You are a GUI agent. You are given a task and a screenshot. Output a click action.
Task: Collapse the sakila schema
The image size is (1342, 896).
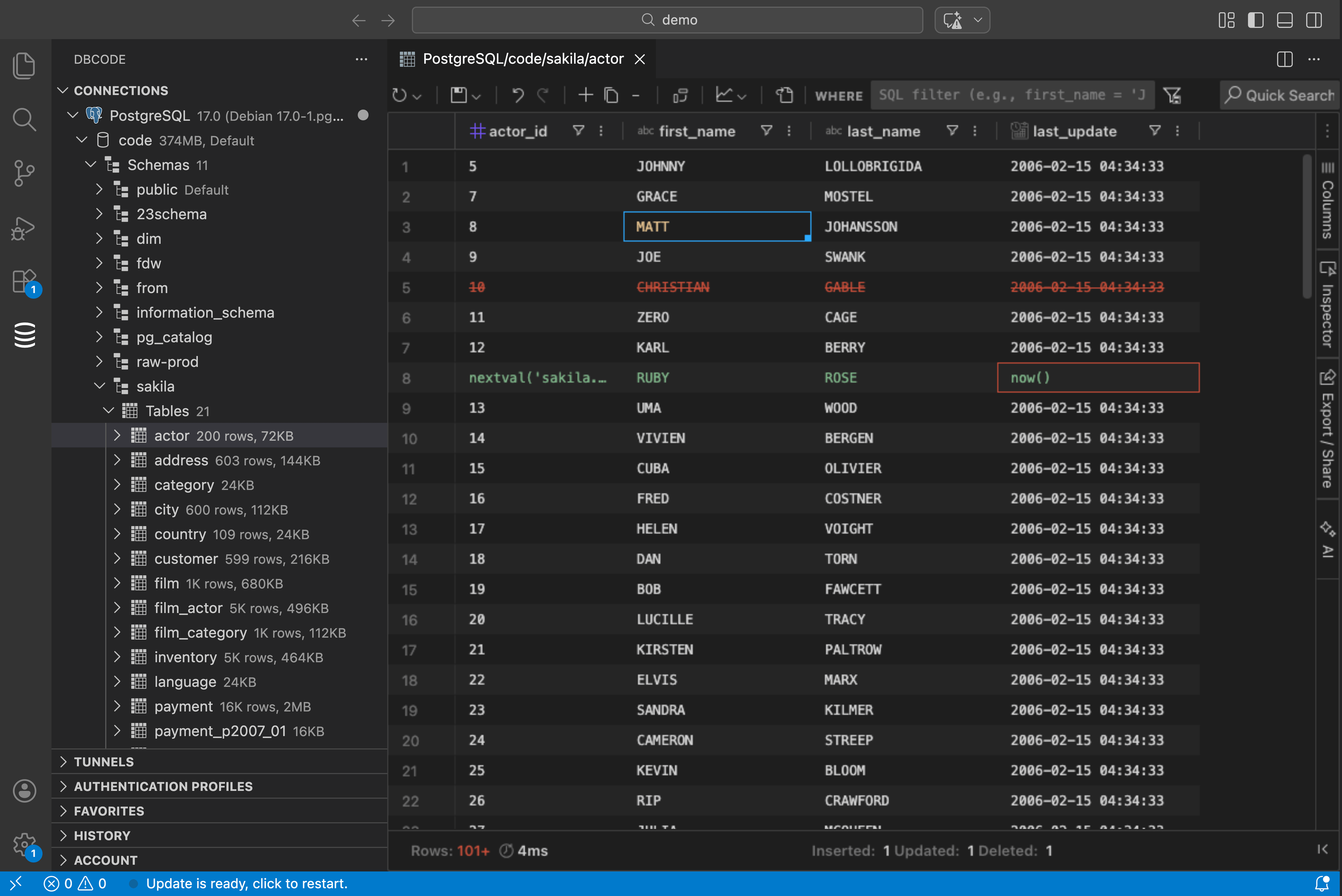click(99, 386)
